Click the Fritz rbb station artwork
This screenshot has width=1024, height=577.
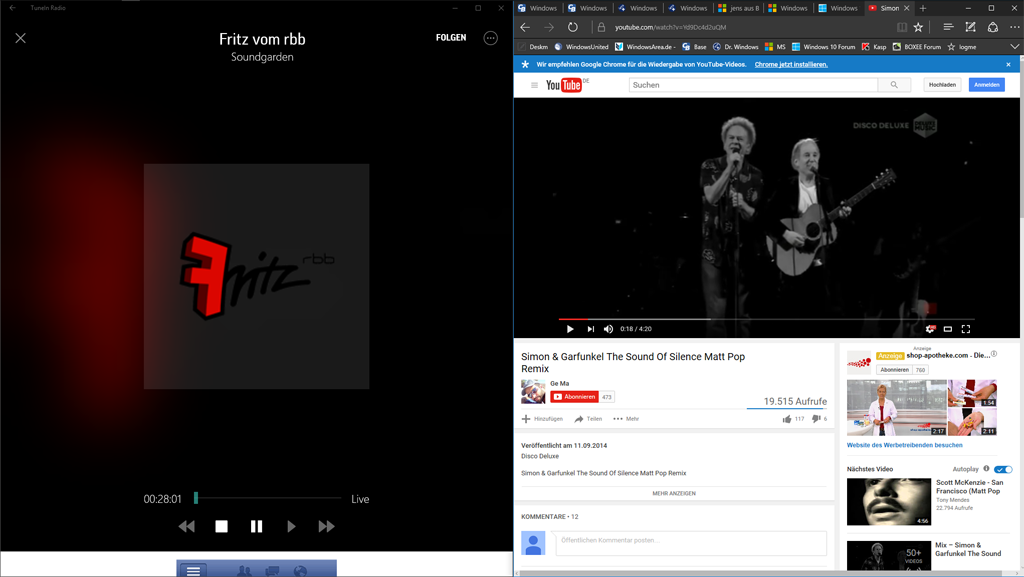[256, 276]
